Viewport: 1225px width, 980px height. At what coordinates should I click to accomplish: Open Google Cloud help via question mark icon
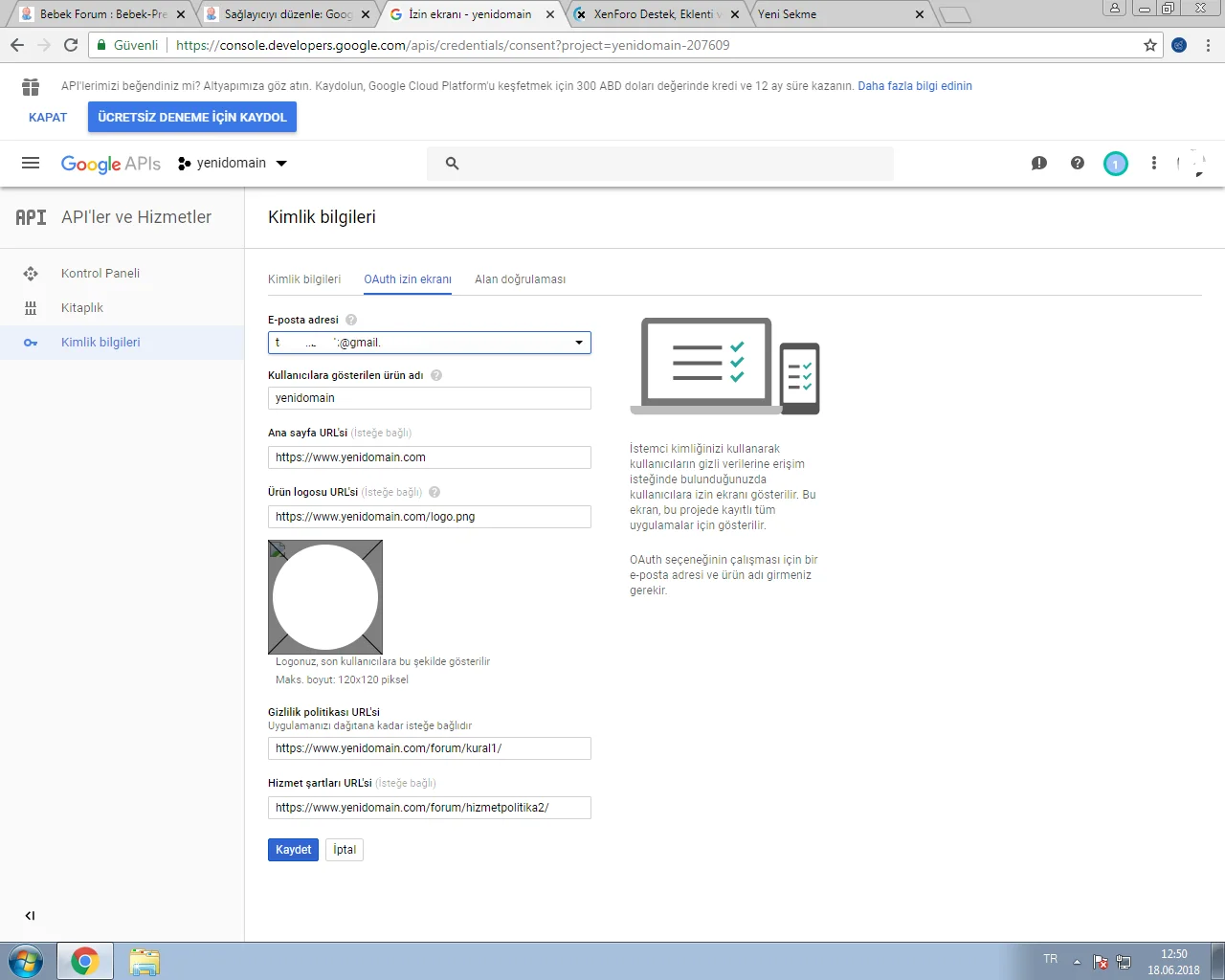[x=1077, y=163]
